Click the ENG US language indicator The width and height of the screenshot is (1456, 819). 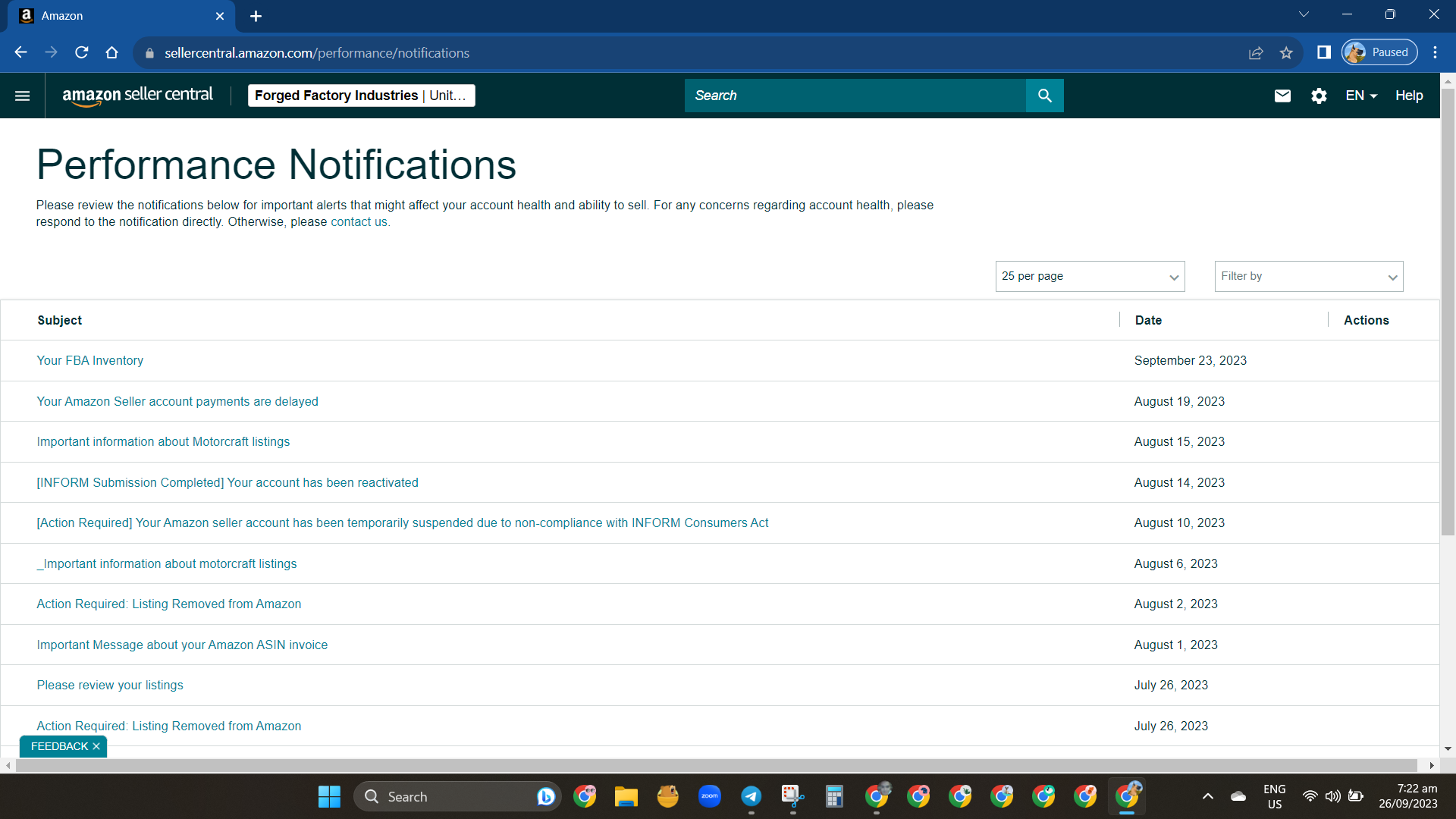point(1274,796)
